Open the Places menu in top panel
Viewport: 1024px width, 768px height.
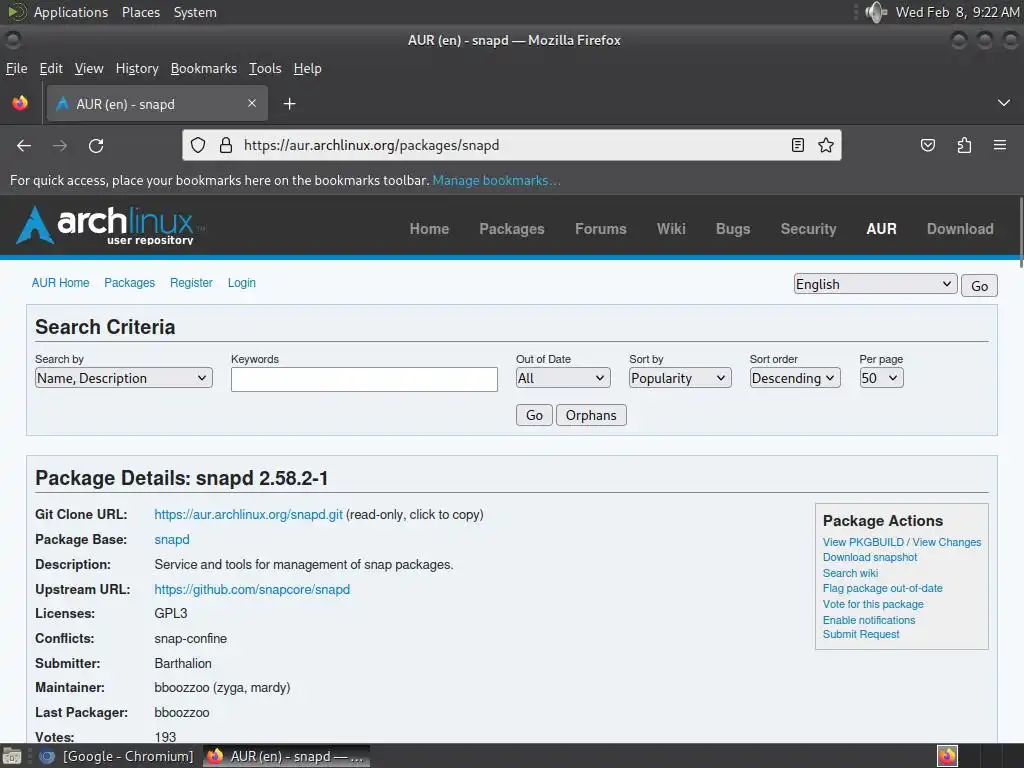coord(140,12)
